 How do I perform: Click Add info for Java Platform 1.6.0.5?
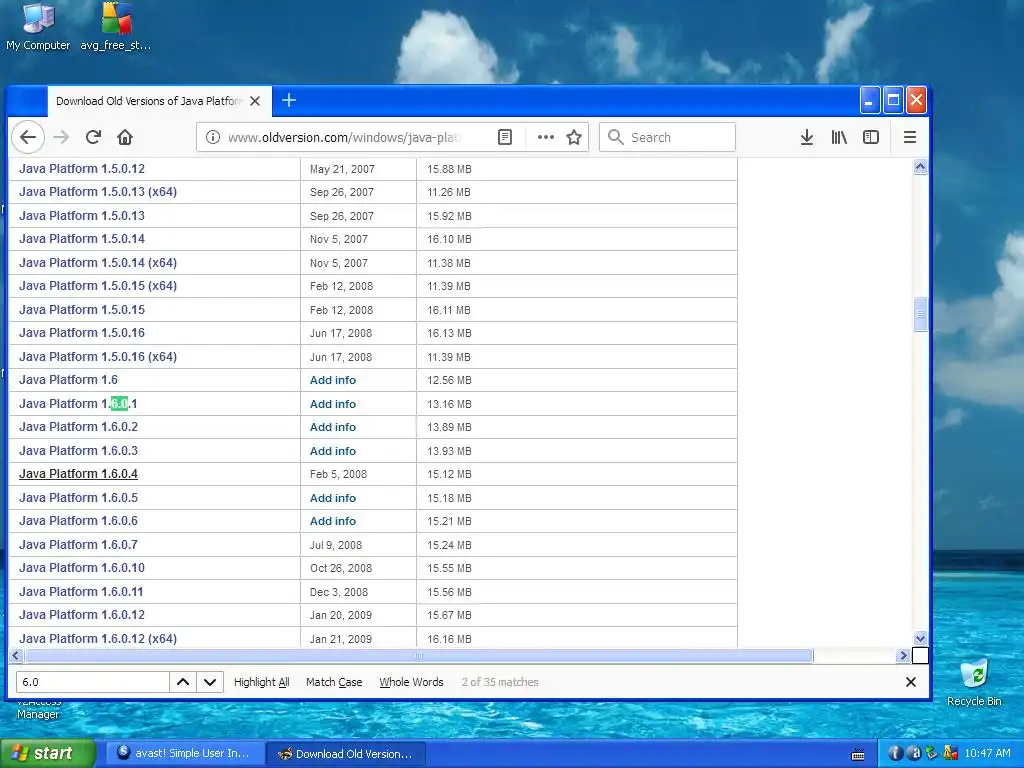pyautogui.click(x=333, y=498)
